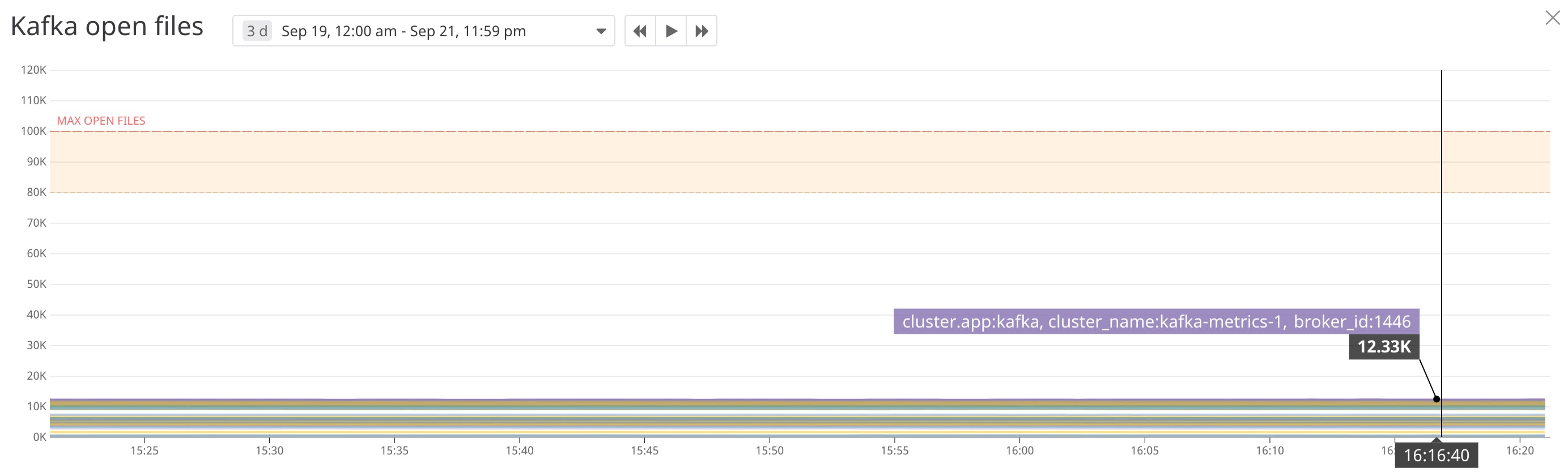1568x476 pixels.
Task: Click the black data point on the graph
Action: 1437,399
